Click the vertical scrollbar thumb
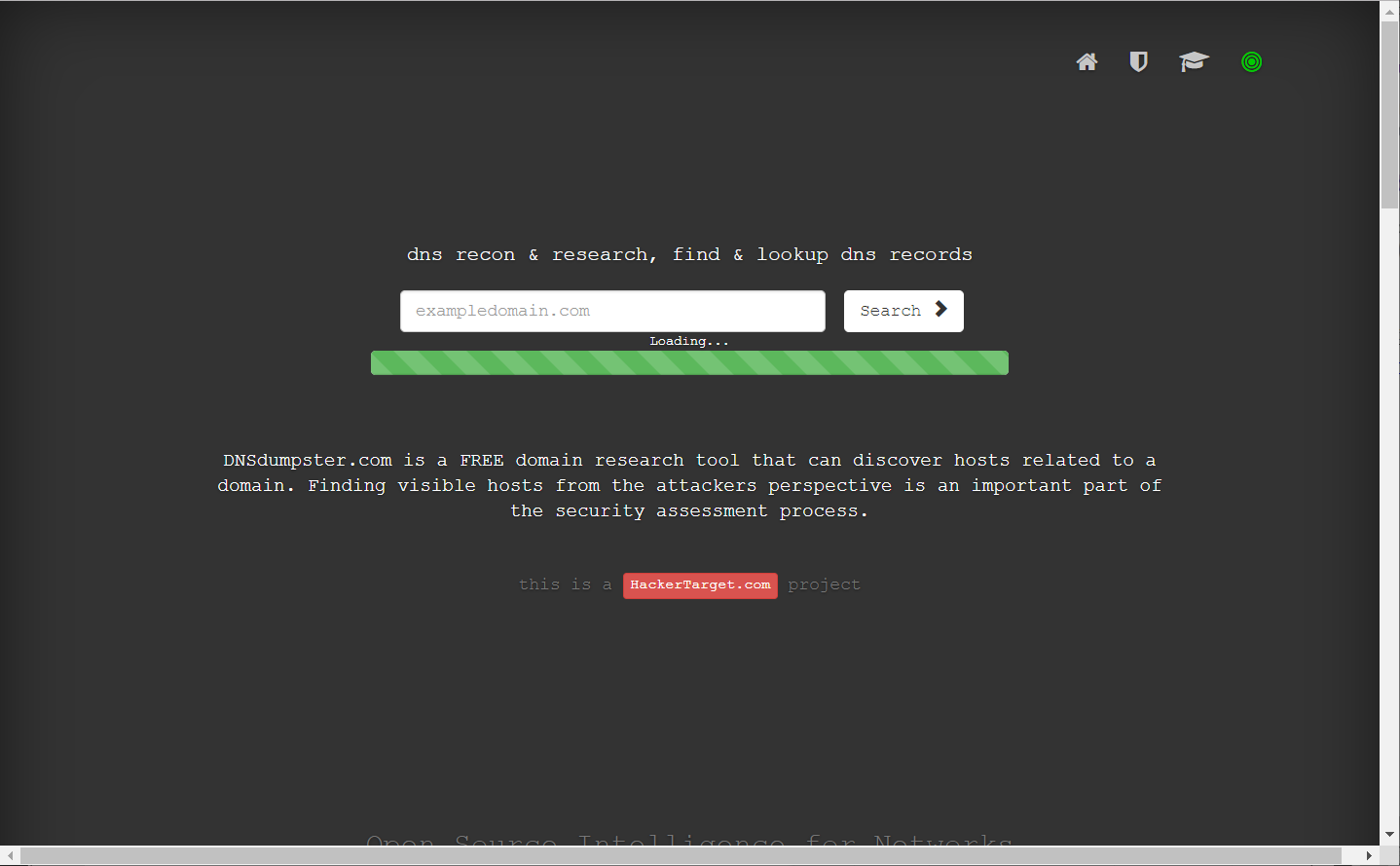The height and width of the screenshot is (866, 1400). pyautogui.click(x=1389, y=115)
